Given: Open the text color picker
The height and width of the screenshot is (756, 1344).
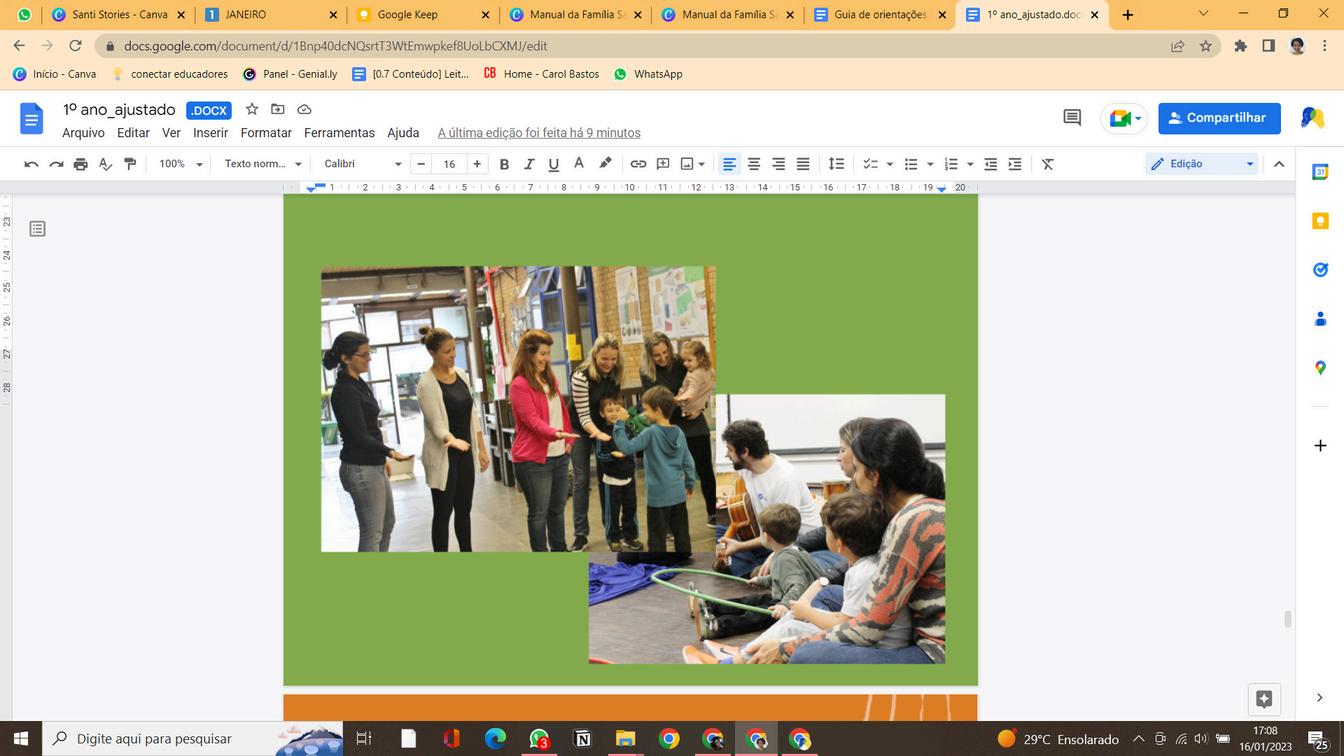Looking at the screenshot, I should tap(579, 164).
